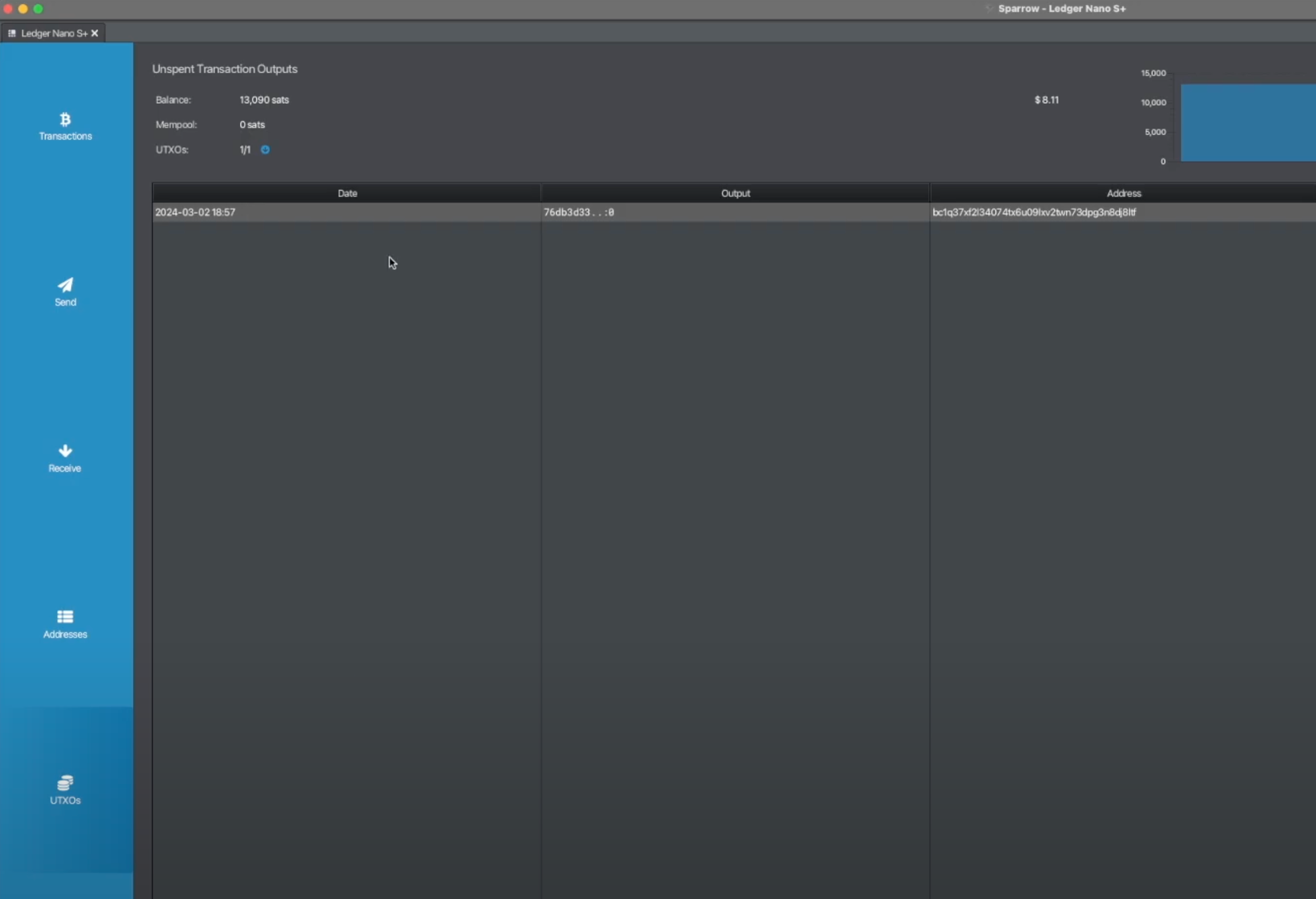Click blue download icon beside UTXOs count
Screen dimensions: 1316x899
(x=265, y=150)
